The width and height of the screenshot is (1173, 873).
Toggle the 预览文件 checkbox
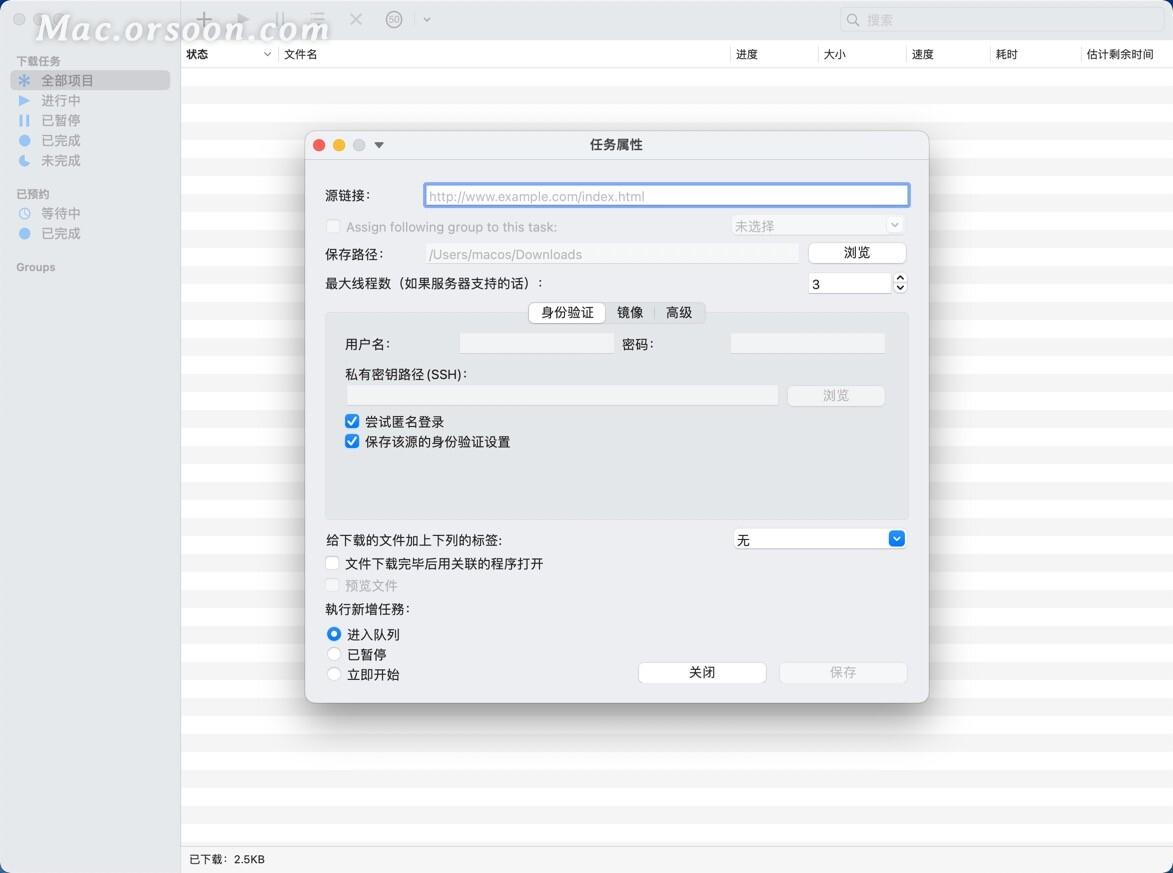[x=333, y=585]
